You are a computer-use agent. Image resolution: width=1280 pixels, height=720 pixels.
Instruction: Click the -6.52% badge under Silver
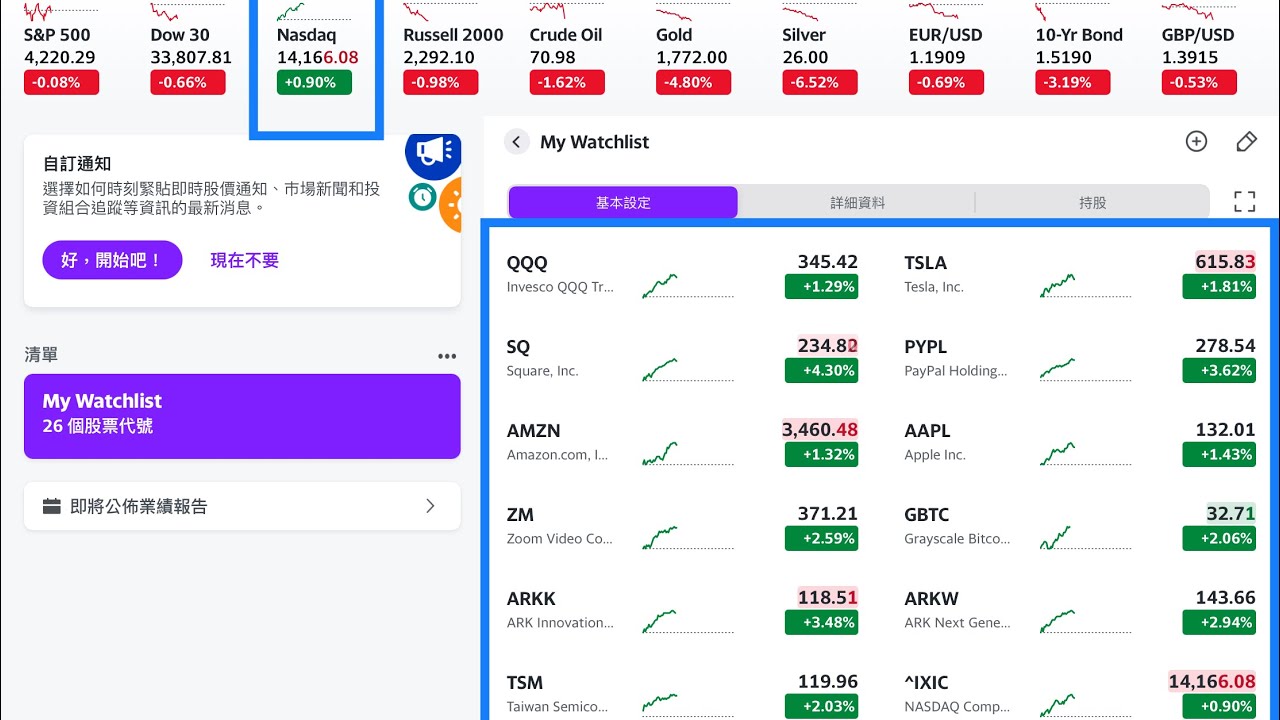tap(820, 82)
